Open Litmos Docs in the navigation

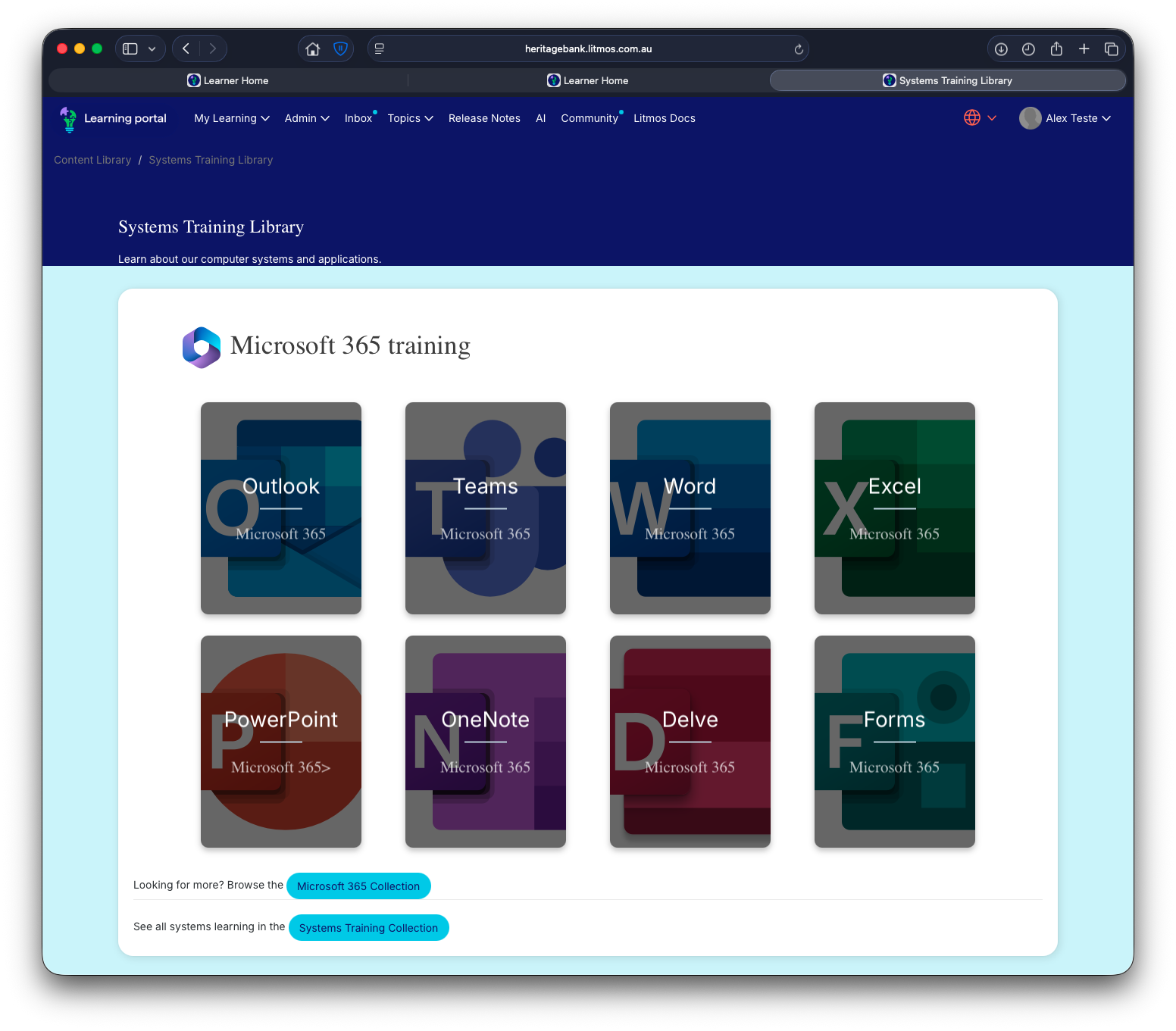pyautogui.click(x=665, y=118)
